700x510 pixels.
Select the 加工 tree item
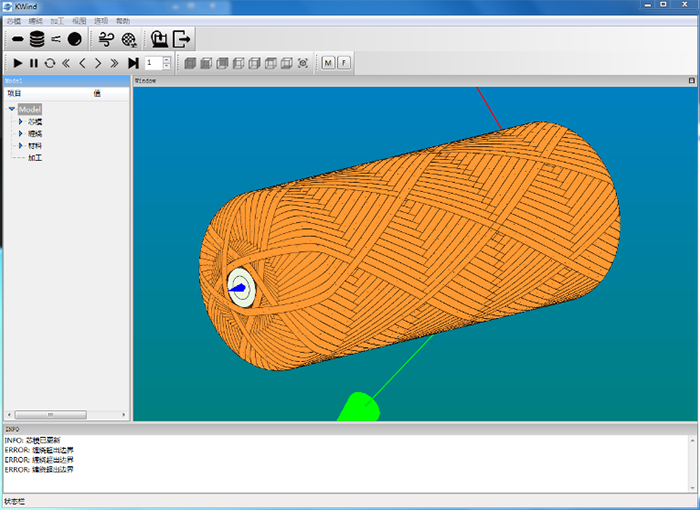35,158
